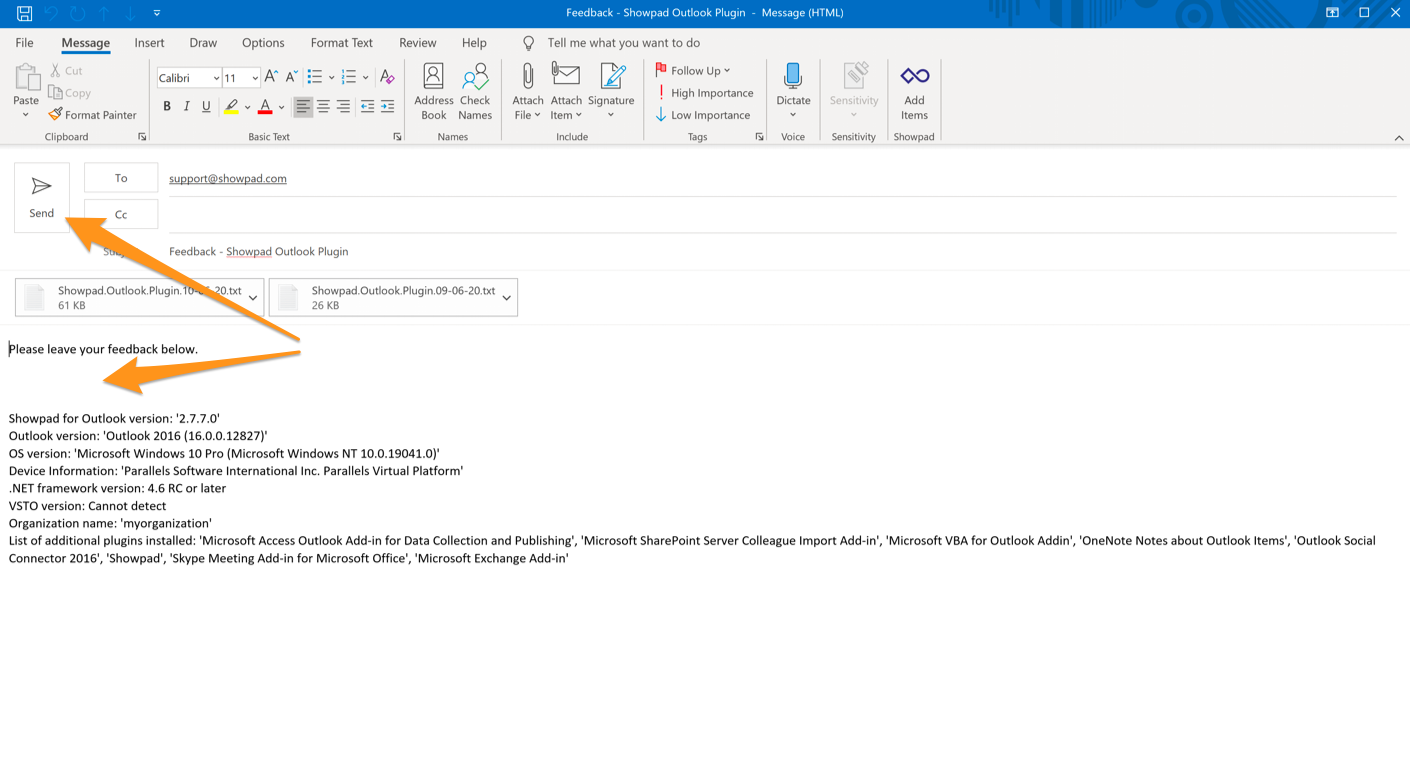1410x760 pixels.
Task: Click in the body at Please leave your feedback
Action: 103,349
